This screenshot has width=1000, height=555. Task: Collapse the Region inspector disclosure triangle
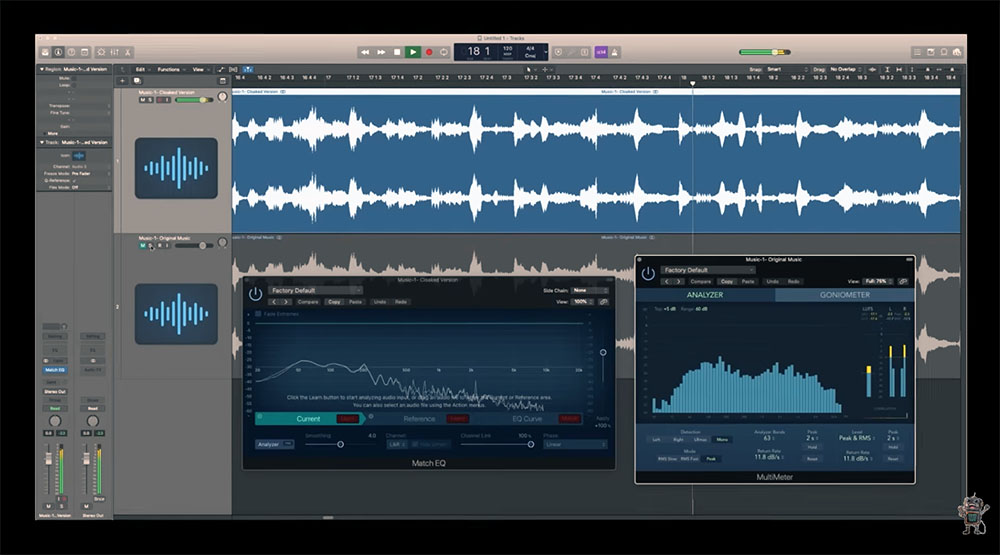[x=42, y=69]
